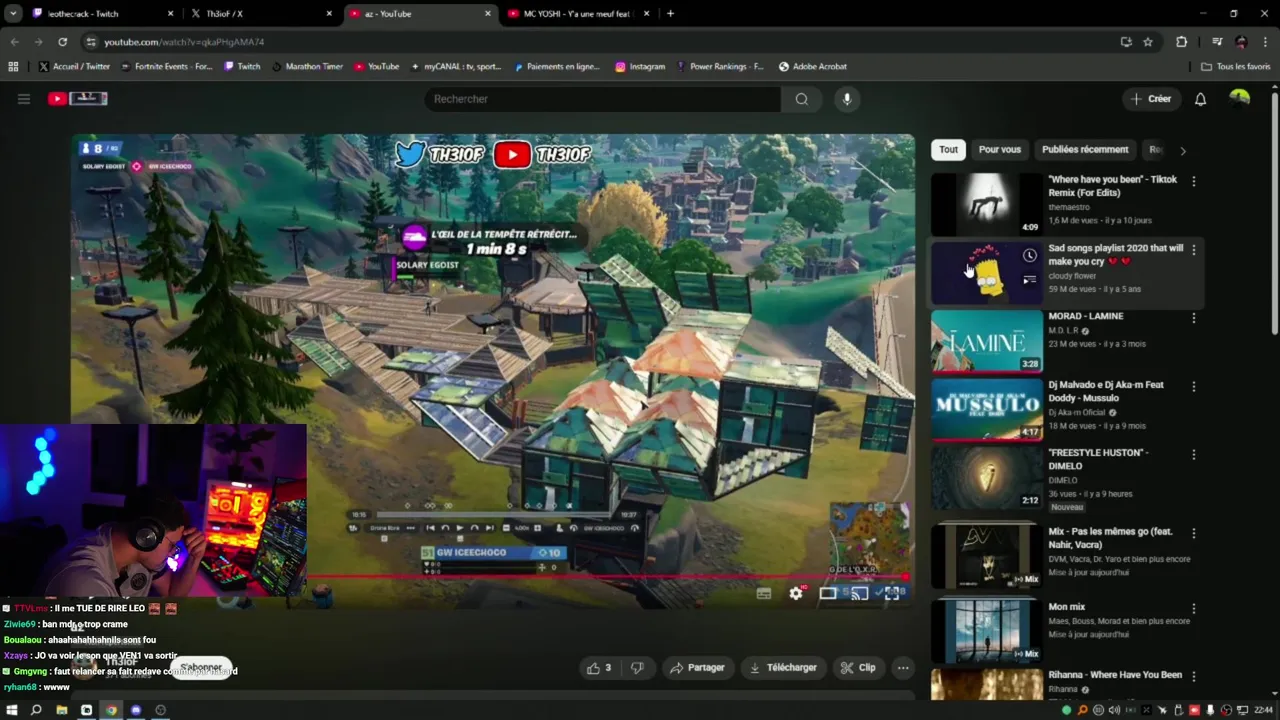Play the MORAD - LAMINE thumbnail

(x=987, y=341)
